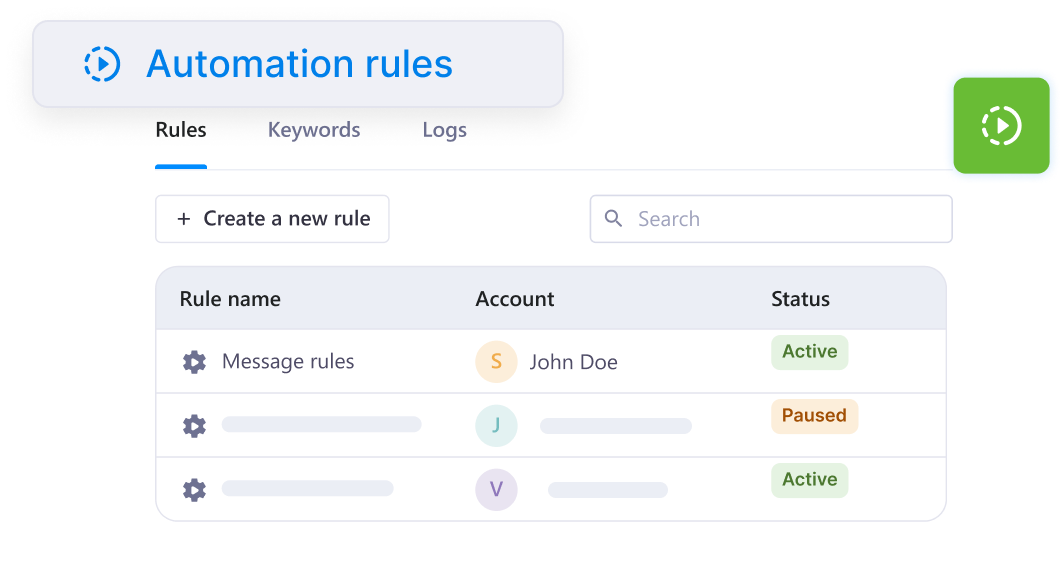Open settings gear for Message rules
This screenshot has height=575, width=1062.
tap(194, 362)
